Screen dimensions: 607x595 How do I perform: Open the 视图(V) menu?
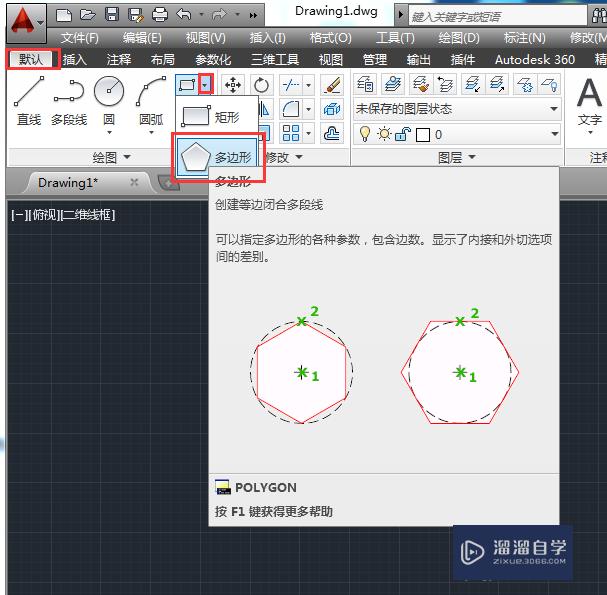click(206, 38)
